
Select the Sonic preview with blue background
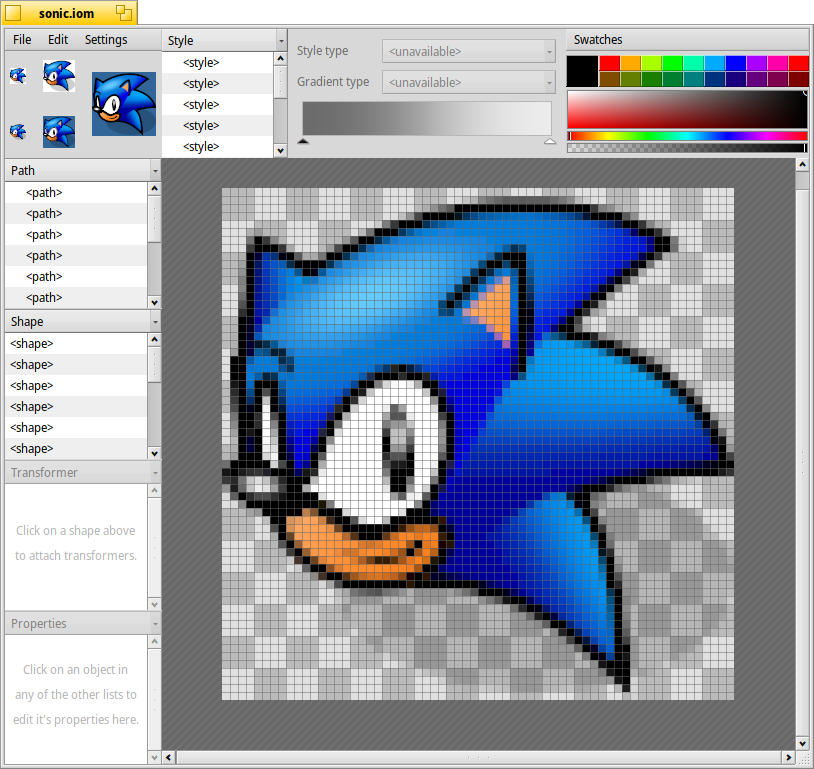pos(58,130)
